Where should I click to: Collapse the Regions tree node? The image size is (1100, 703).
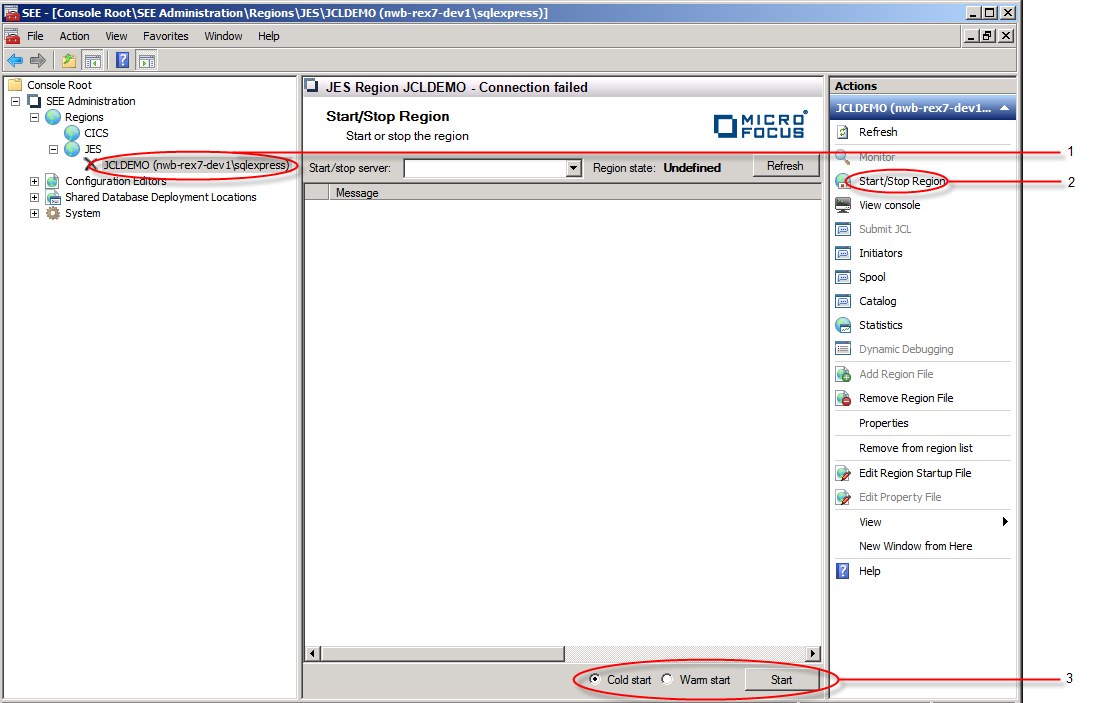point(35,117)
